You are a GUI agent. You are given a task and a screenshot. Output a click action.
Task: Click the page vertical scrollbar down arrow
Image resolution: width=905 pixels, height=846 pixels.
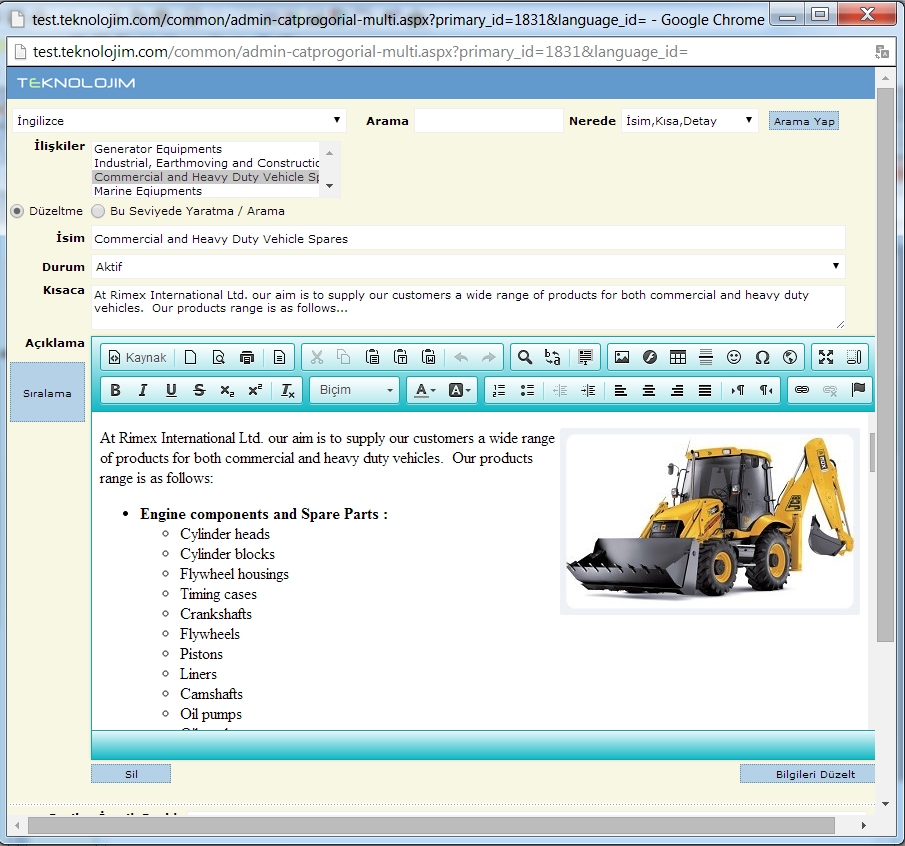click(885, 804)
